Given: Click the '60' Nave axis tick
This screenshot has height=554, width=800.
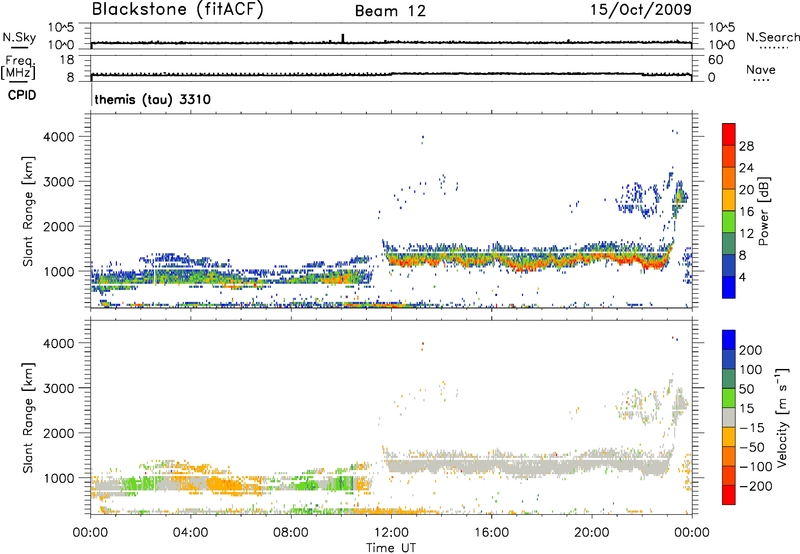Looking at the screenshot, I should coord(716,60).
